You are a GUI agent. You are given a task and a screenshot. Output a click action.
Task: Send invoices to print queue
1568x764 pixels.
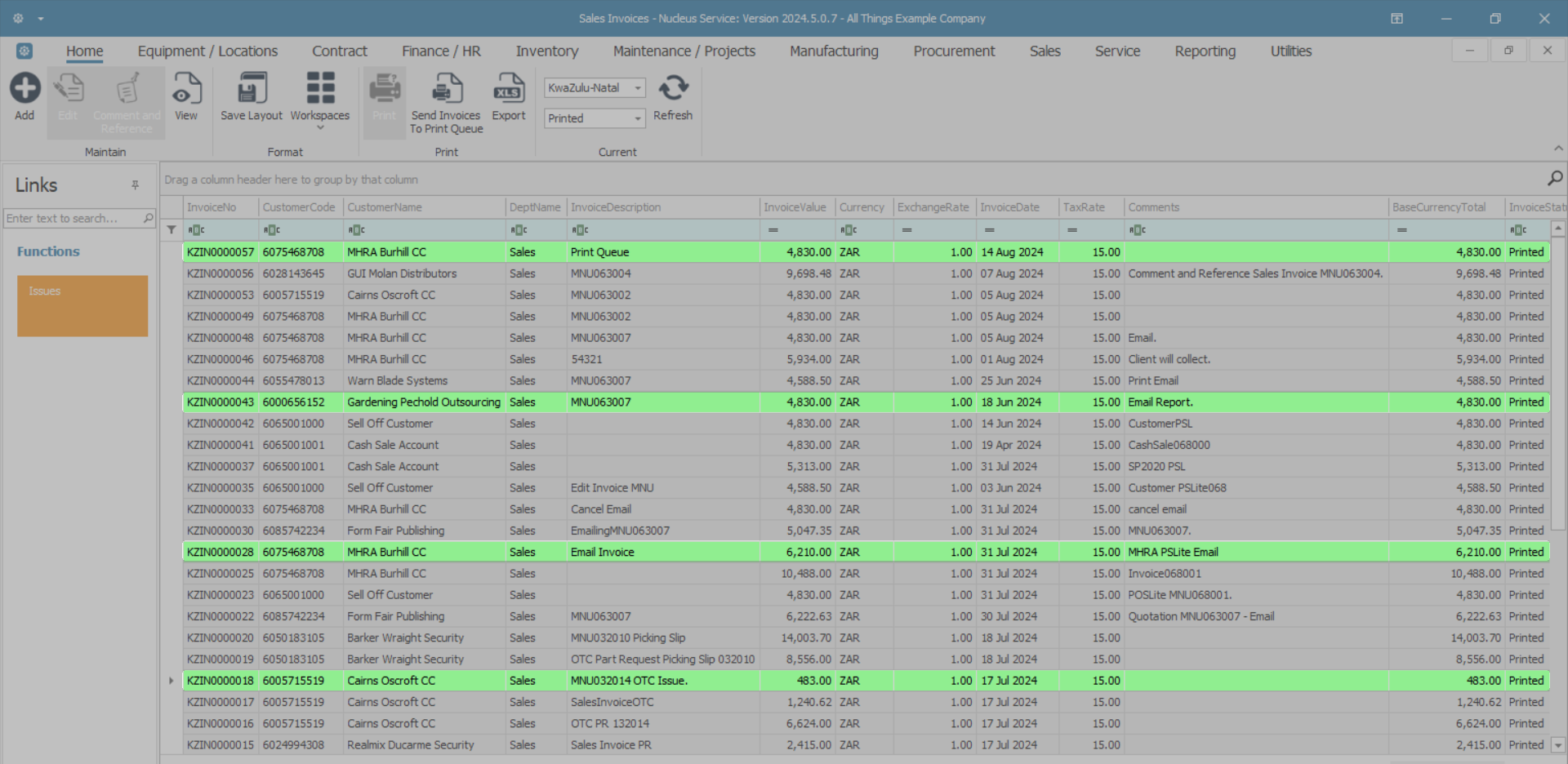coord(446,89)
